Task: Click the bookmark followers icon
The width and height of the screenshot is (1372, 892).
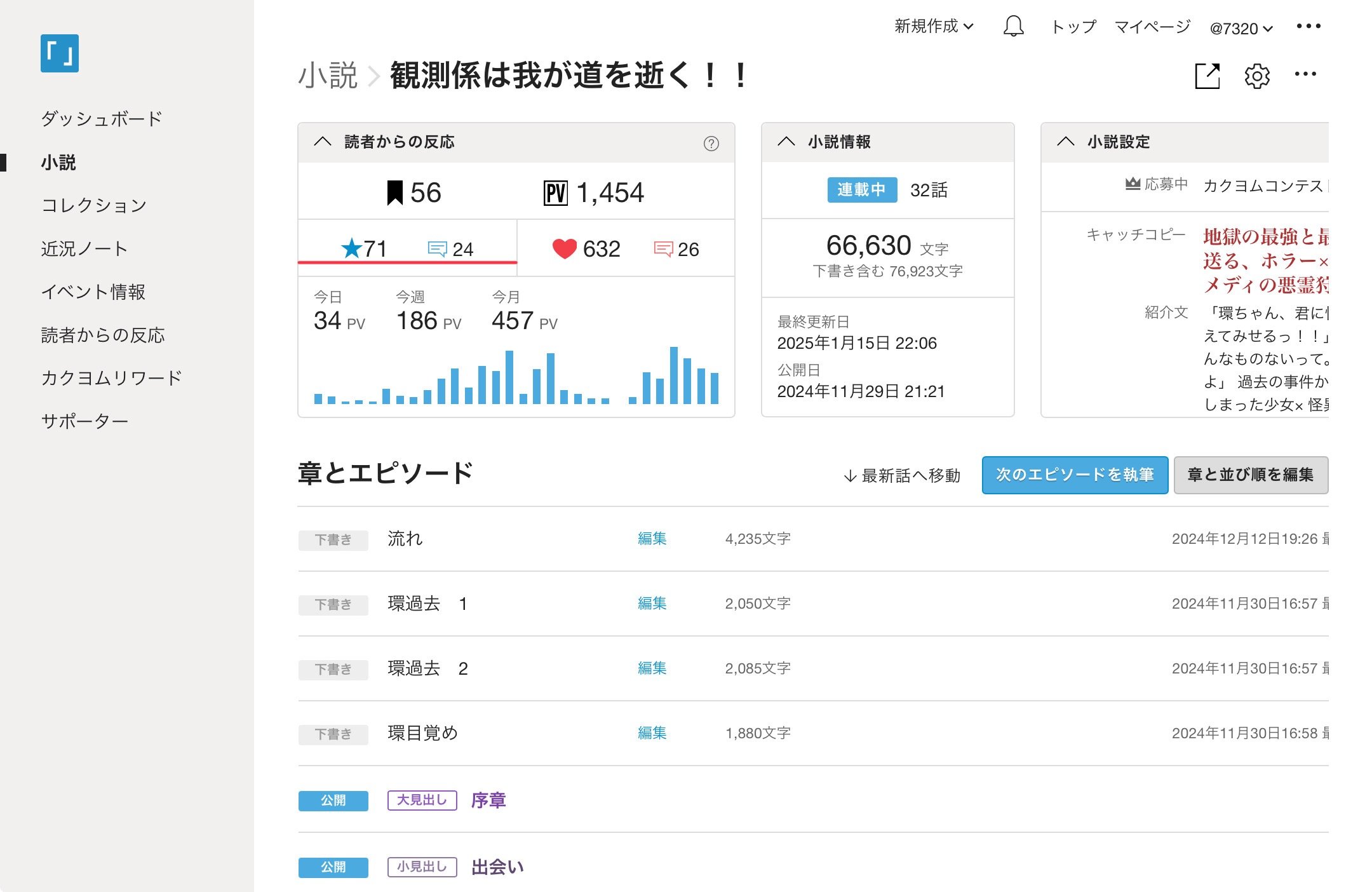Action: tap(394, 193)
